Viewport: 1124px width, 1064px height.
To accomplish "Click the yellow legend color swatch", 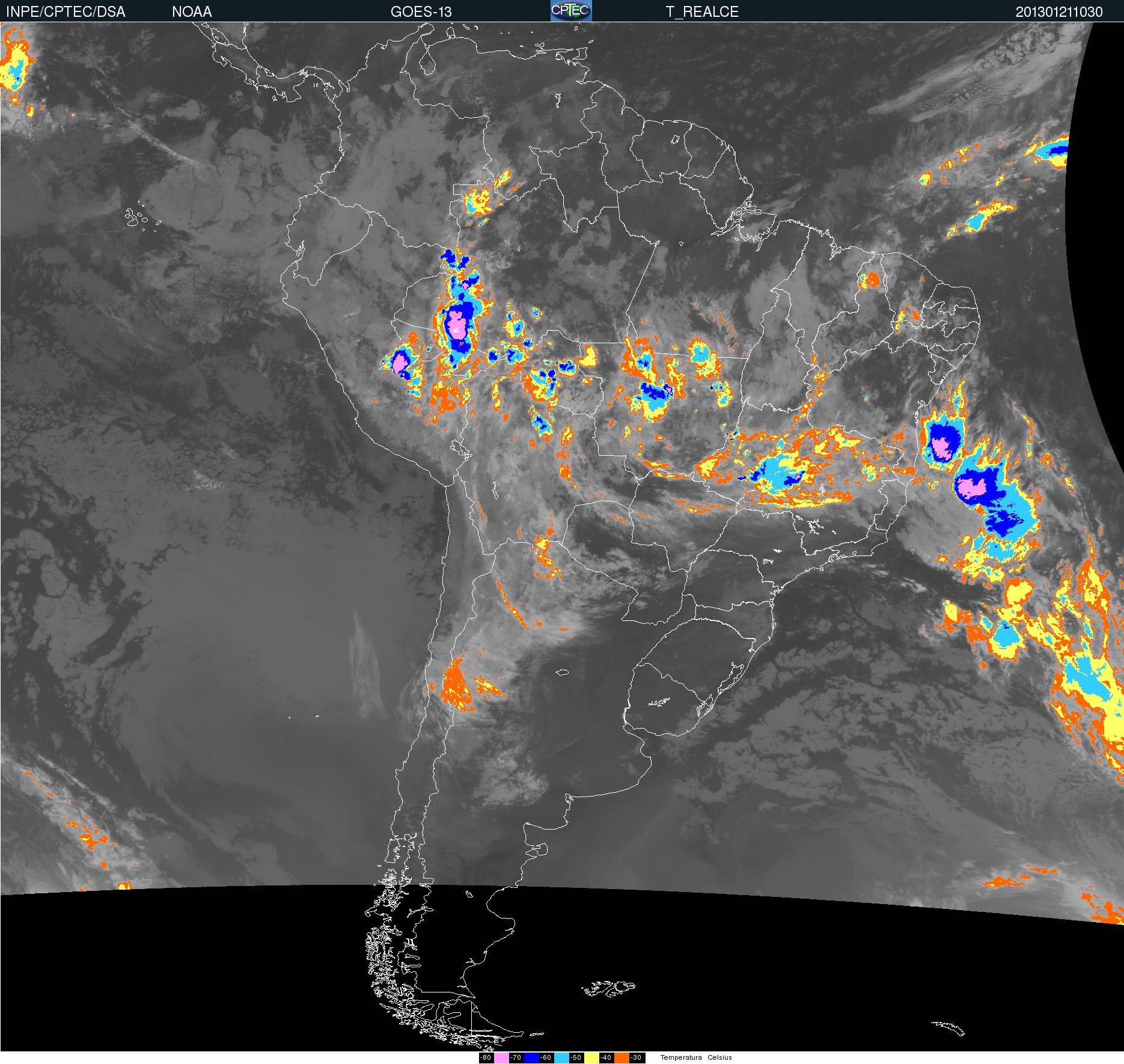I will [x=591, y=1058].
